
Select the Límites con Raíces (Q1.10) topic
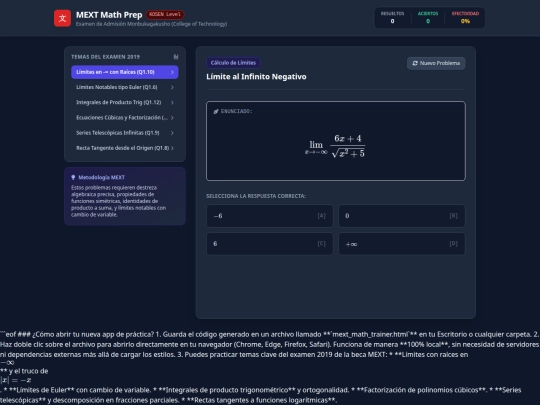tap(125, 72)
